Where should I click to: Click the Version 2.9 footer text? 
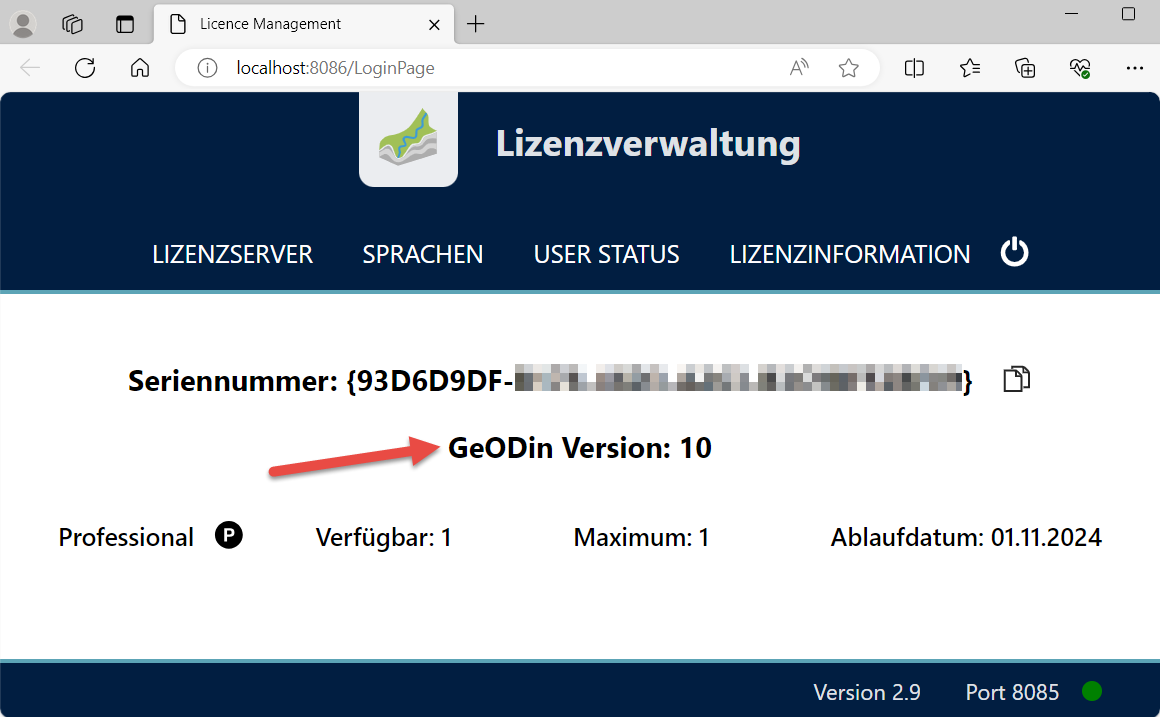(x=867, y=693)
